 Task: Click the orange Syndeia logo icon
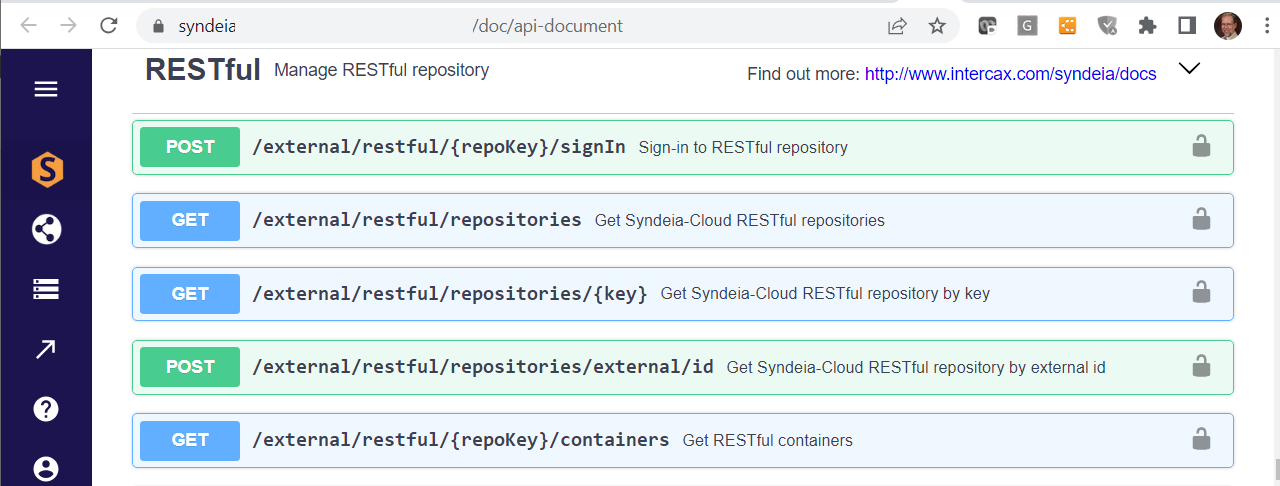pyautogui.click(x=46, y=169)
